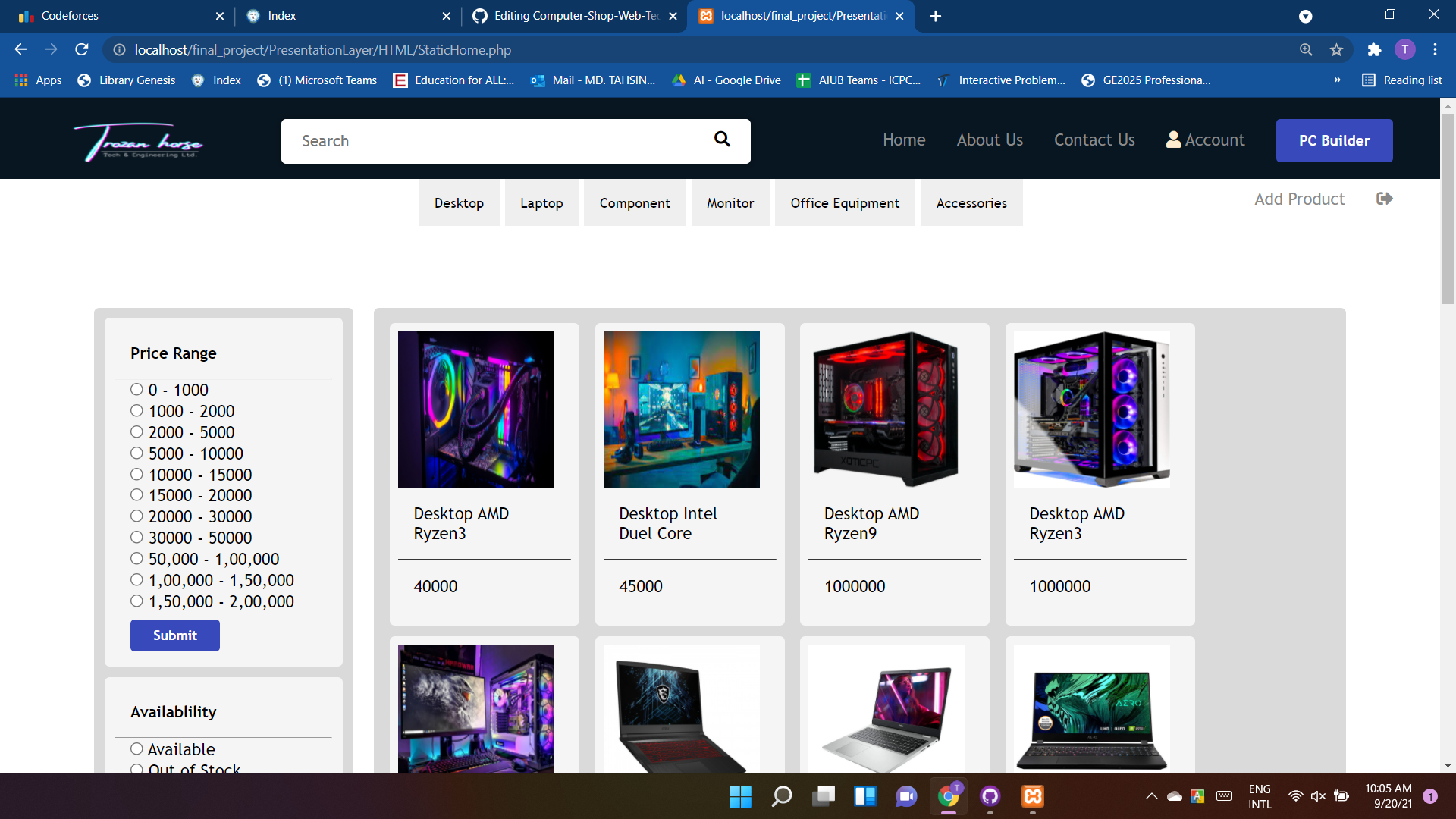Open browser extensions via puzzle icon
1456x819 pixels.
coord(1375,49)
